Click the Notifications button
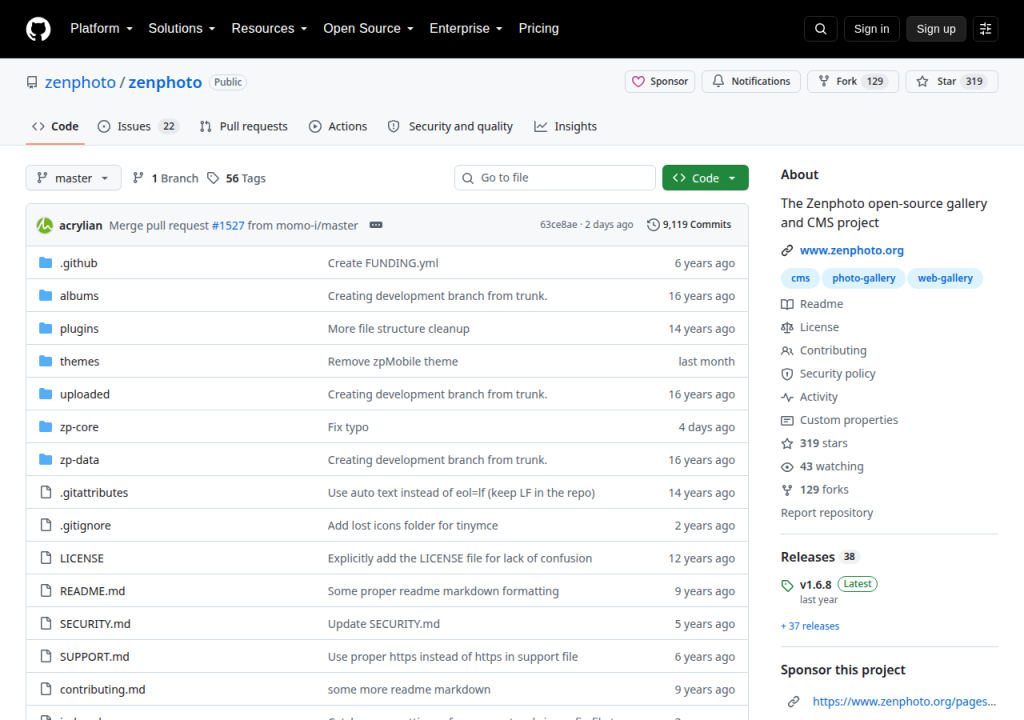Viewport: 1024px width, 720px height. pyautogui.click(x=751, y=82)
